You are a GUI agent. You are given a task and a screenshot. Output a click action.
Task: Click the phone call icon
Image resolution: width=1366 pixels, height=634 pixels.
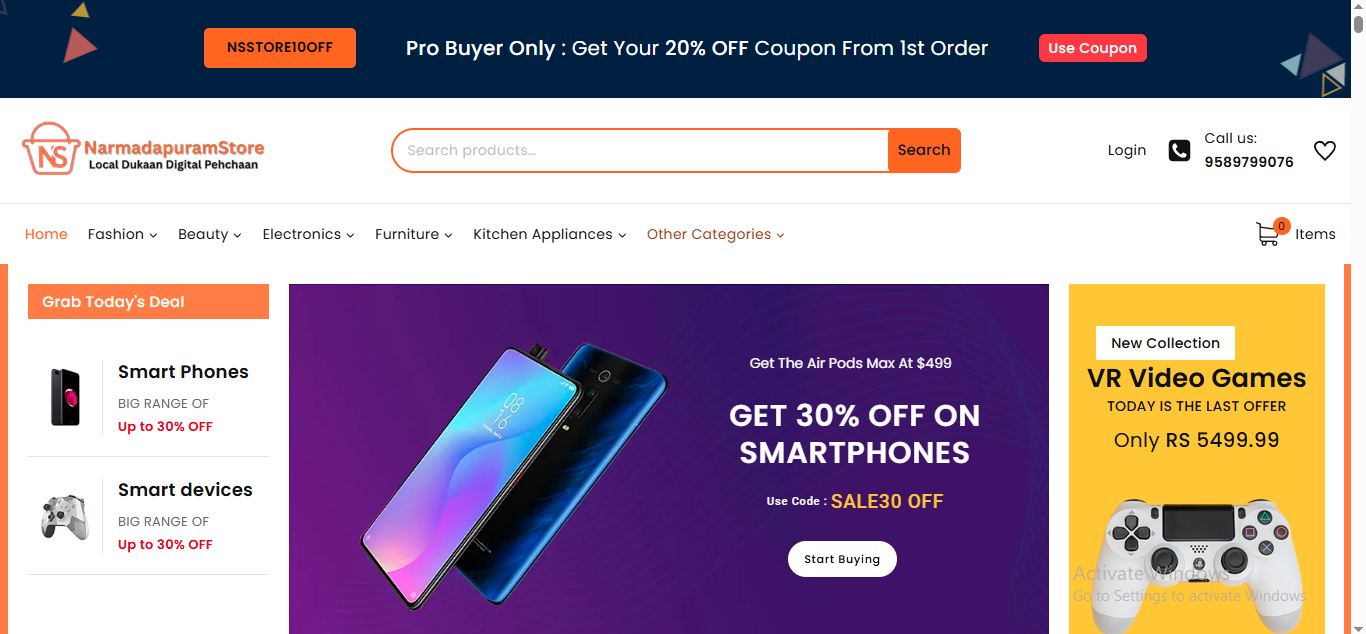click(x=1180, y=151)
